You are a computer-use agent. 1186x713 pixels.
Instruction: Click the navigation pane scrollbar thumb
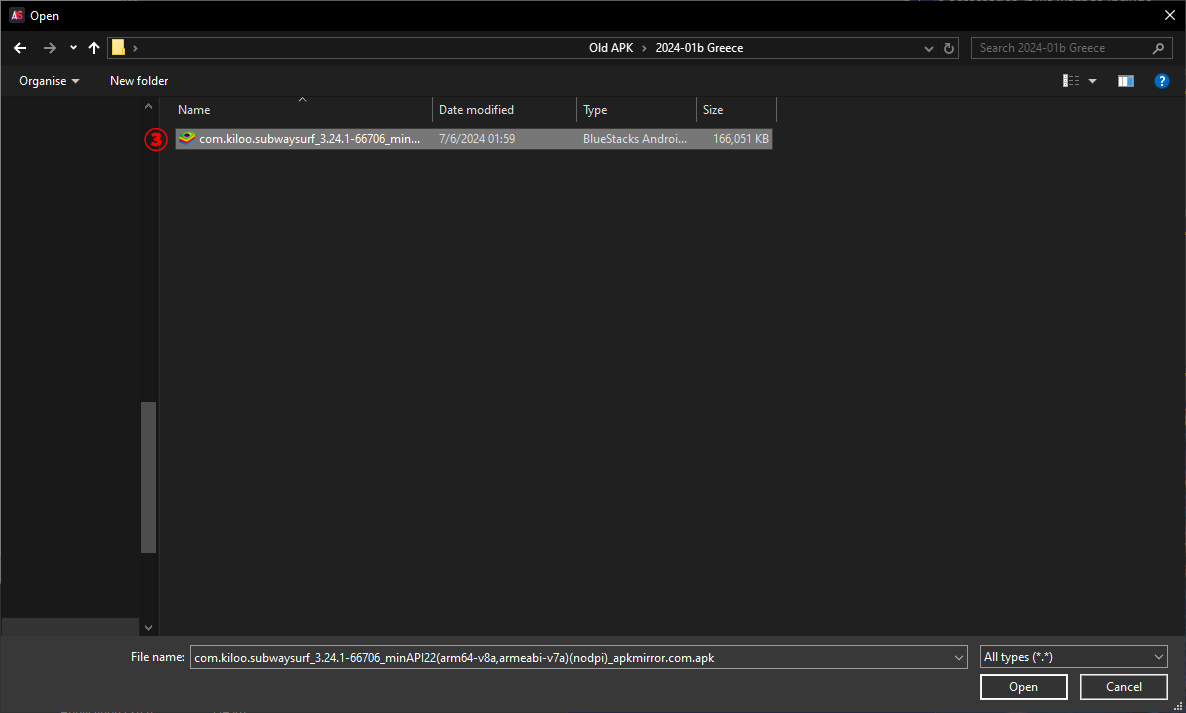(148, 477)
